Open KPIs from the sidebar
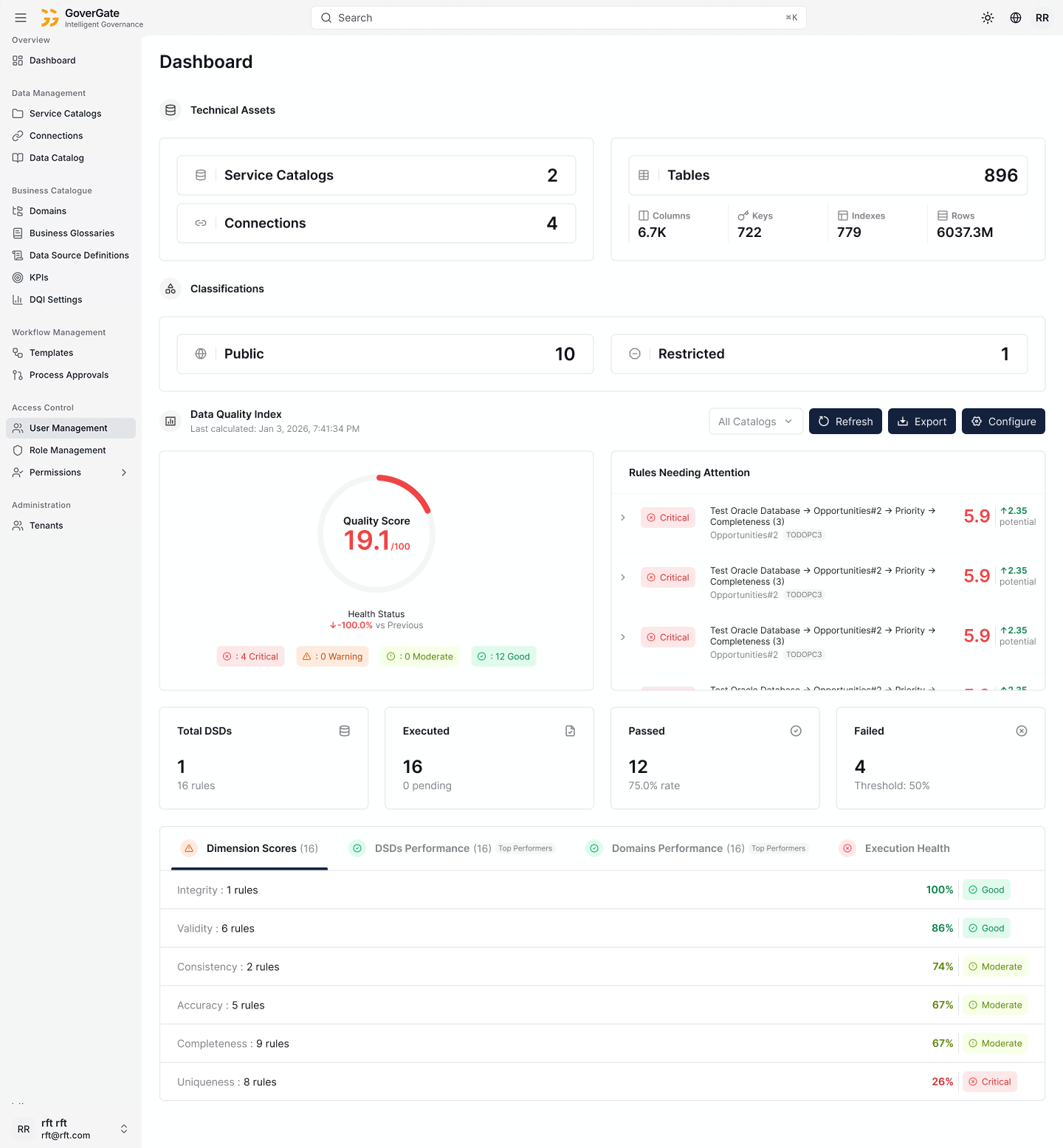This screenshot has height=1148, width=1063. tap(39, 278)
